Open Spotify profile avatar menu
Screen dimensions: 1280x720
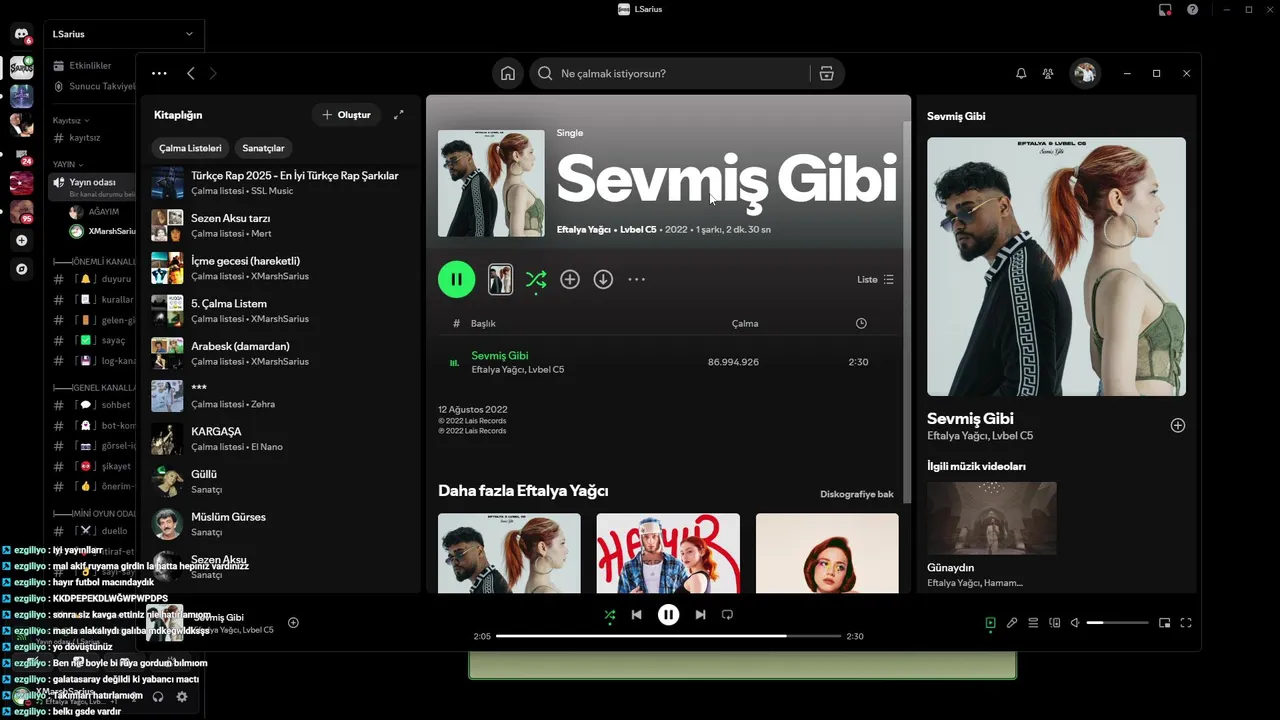1085,73
